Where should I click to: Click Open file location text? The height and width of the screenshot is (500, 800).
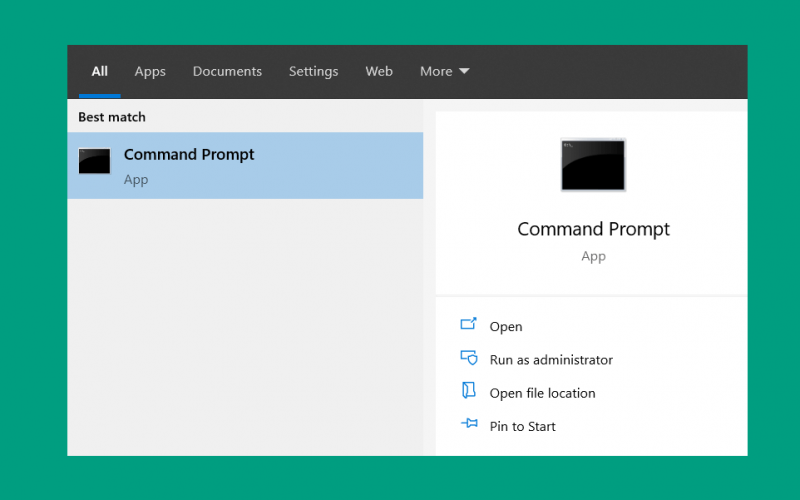[x=542, y=393]
